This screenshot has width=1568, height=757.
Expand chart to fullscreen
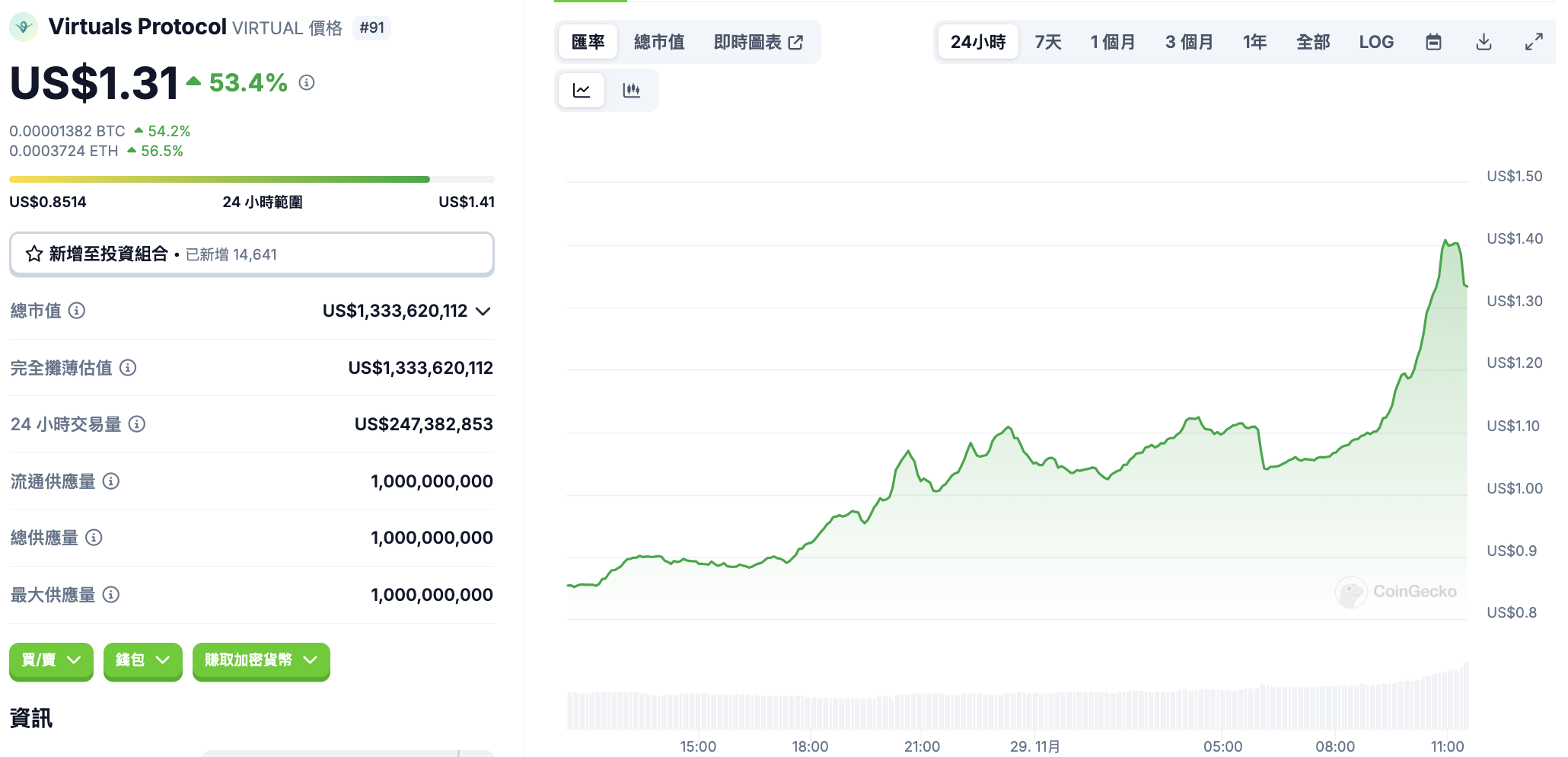coord(1534,42)
